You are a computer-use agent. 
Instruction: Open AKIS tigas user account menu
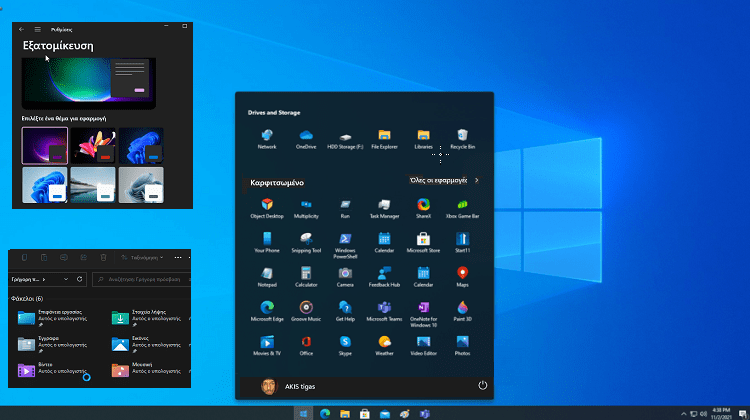tap(288, 387)
